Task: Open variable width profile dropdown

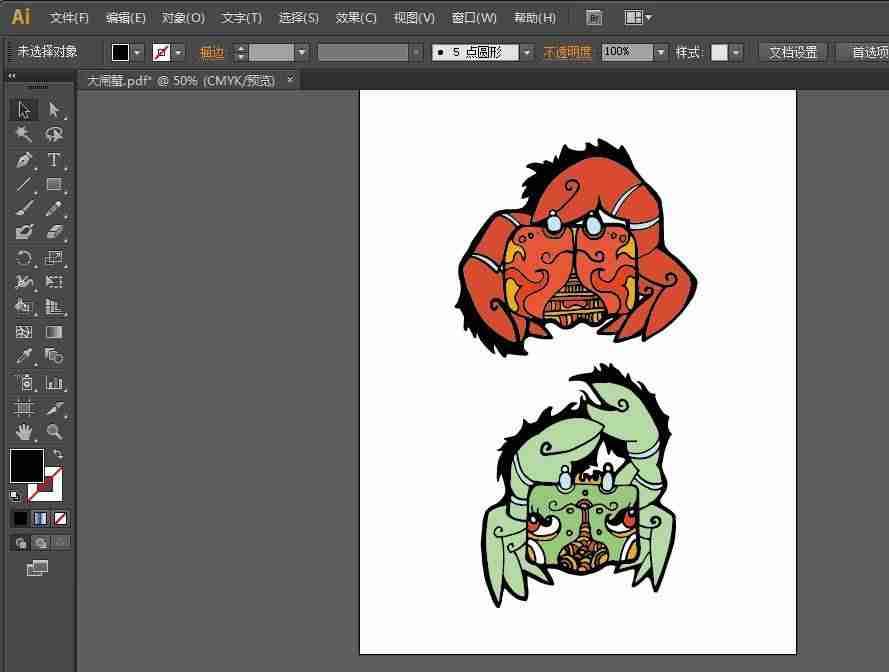Action: (x=417, y=53)
